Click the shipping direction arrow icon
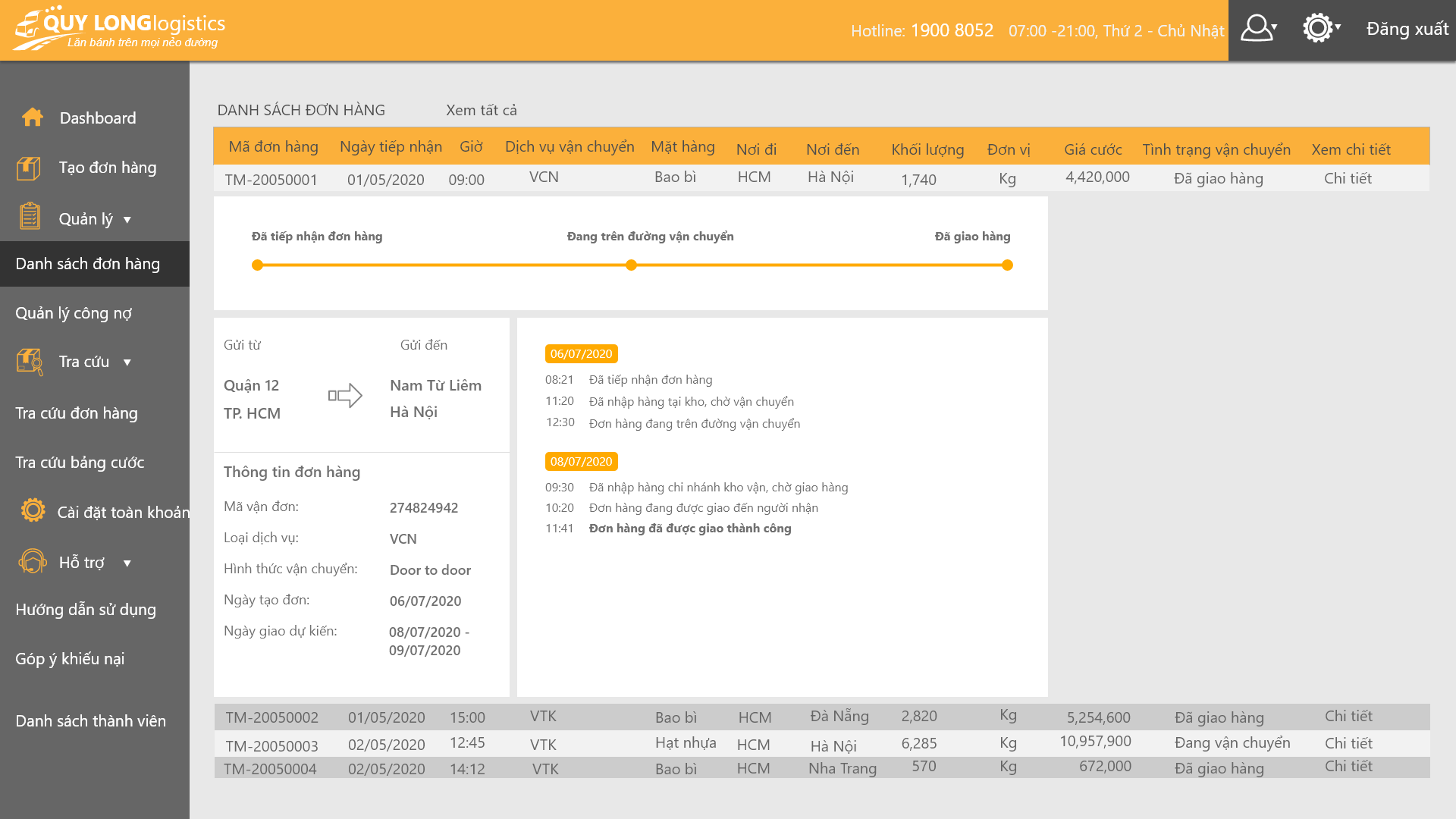Image resolution: width=1456 pixels, height=819 pixels. [345, 395]
